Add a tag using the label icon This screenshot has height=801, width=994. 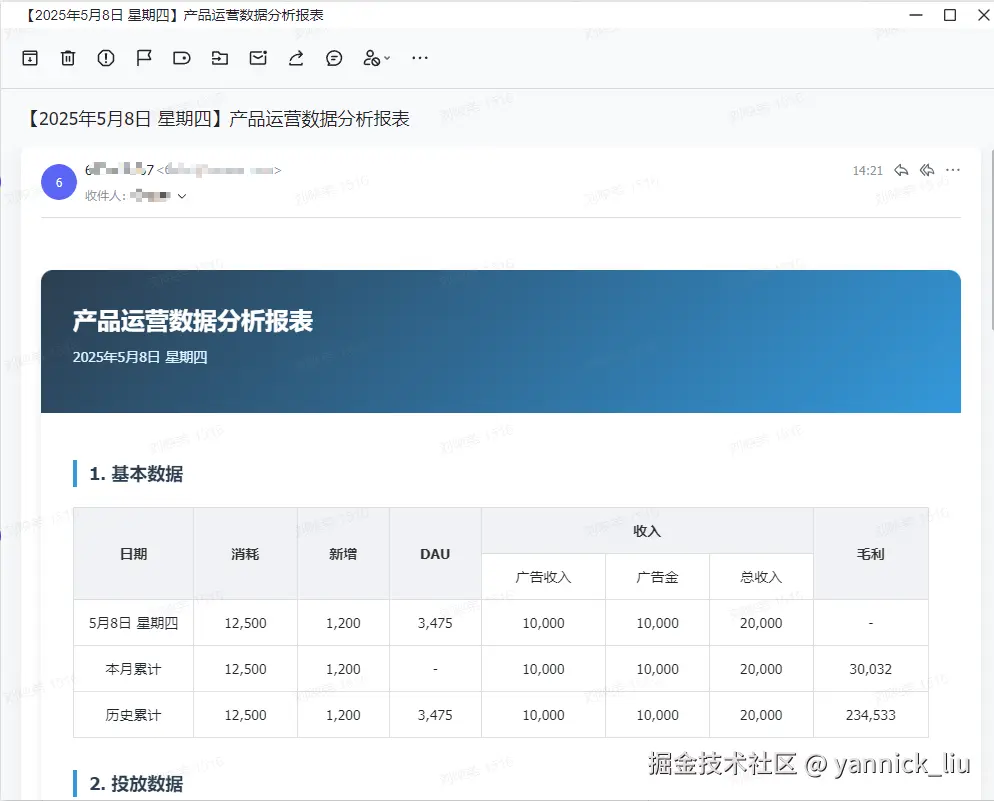[182, 58]
